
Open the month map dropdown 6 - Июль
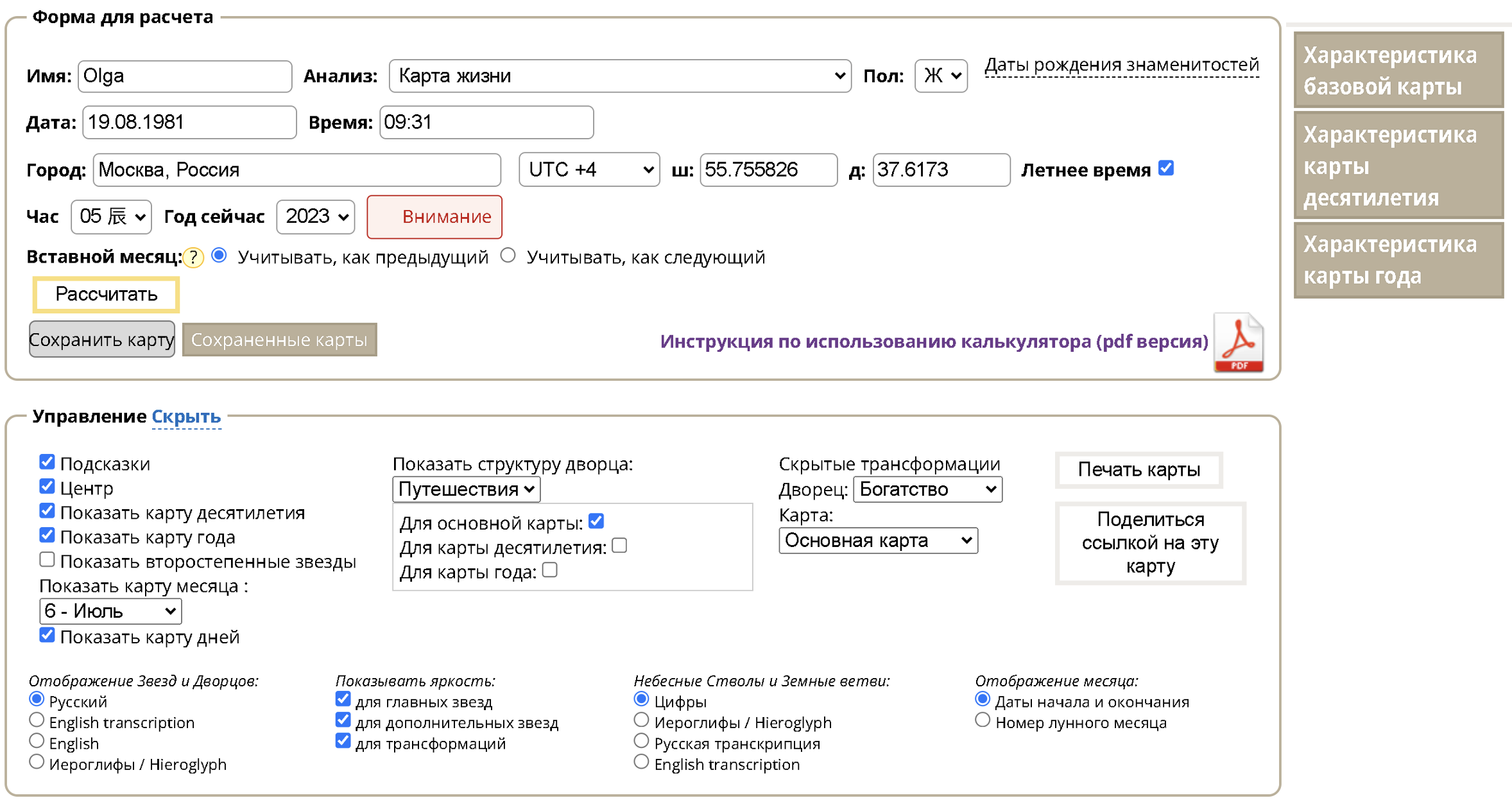(x=110, y=611)
